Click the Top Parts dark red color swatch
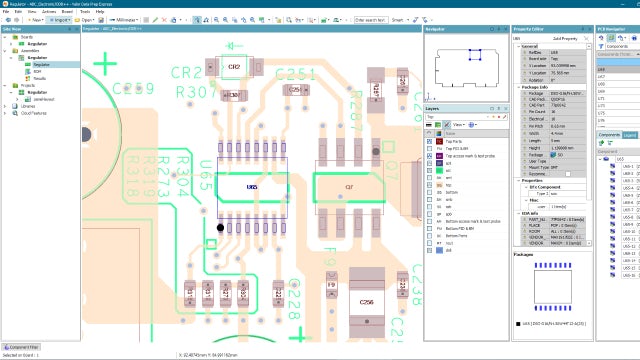The image size is (640, 360). click(x=439, y=141)
